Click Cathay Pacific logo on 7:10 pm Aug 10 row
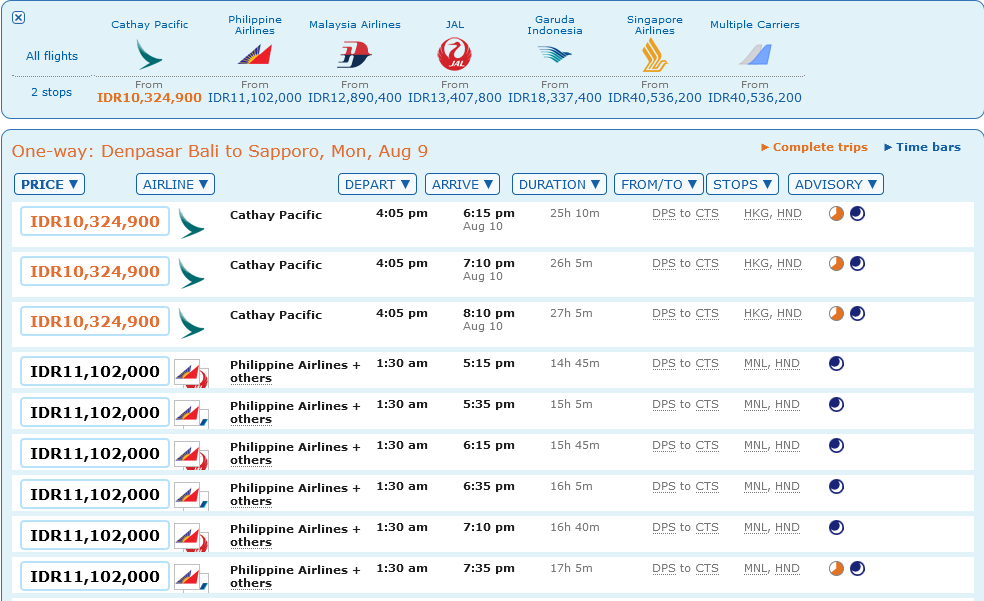 coord(191,274)
